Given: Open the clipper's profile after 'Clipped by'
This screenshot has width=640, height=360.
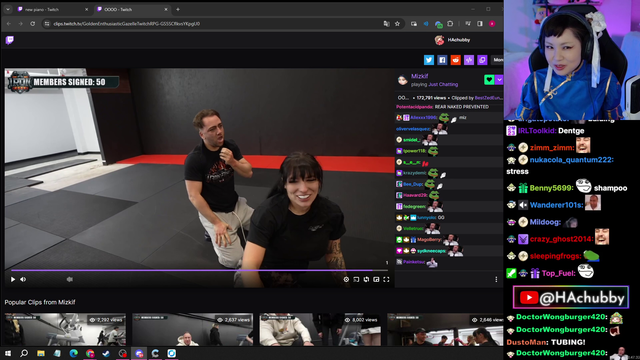Looking at the screenshot, I should coord(488,98).
